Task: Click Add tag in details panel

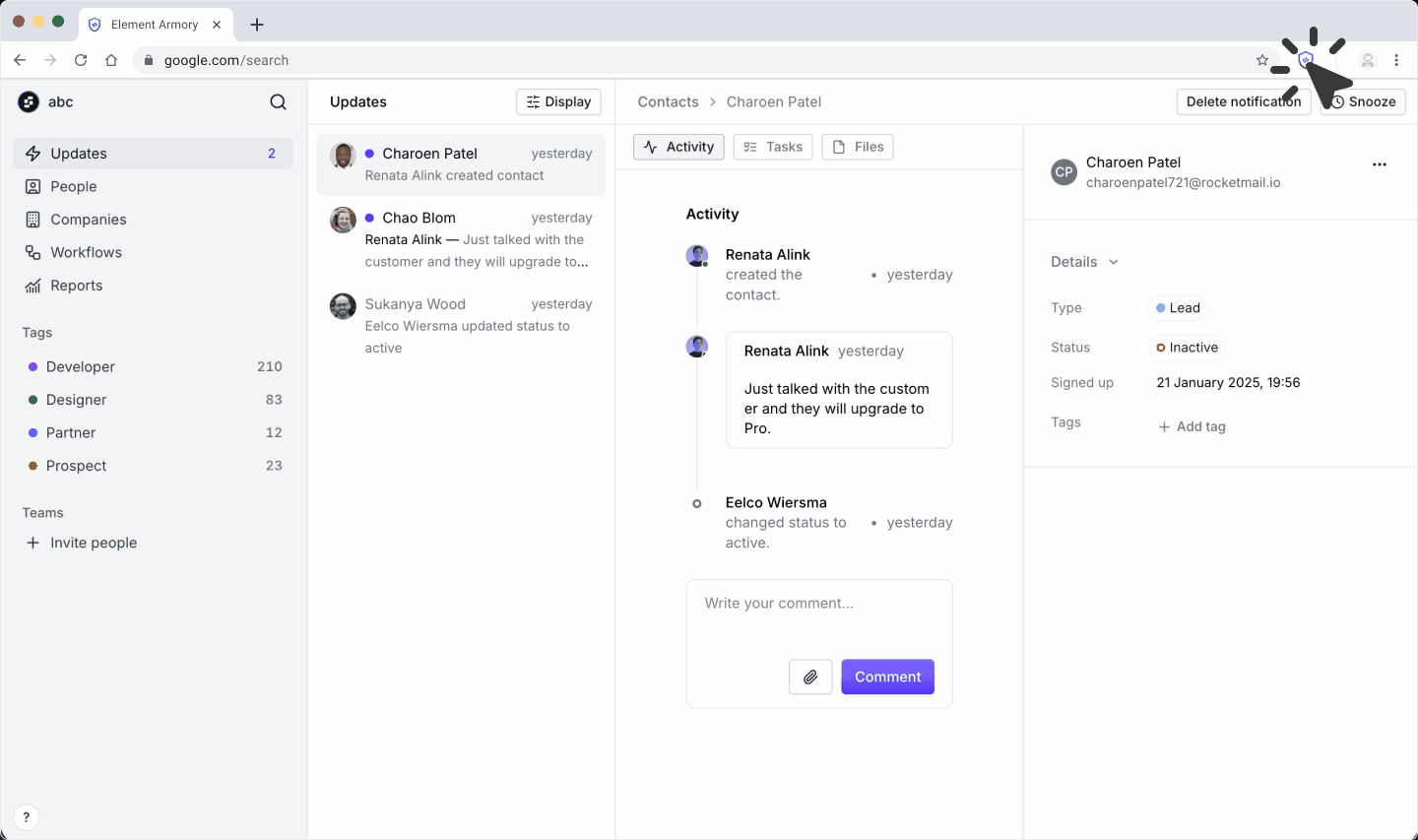Action: 1192,426
